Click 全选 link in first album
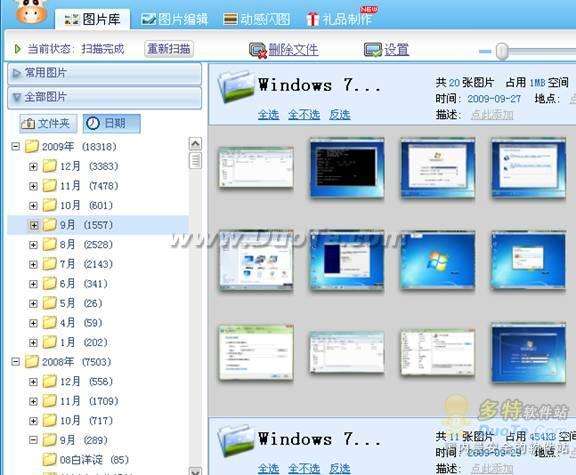Screen dimensions: 576x475 [269, 115]
